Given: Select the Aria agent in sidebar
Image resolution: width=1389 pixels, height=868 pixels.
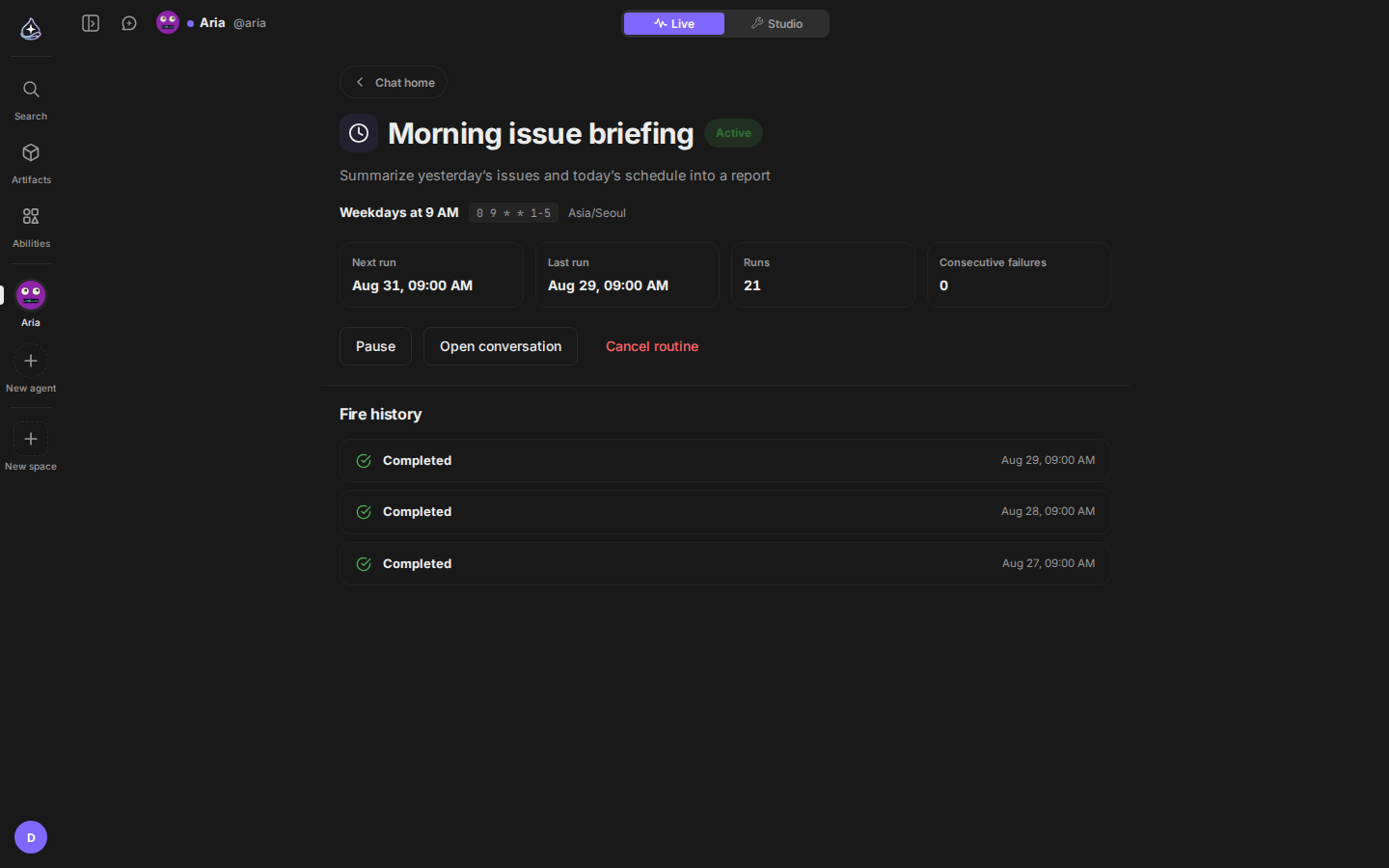Looking at the screenshot, I should coord(31,304).
